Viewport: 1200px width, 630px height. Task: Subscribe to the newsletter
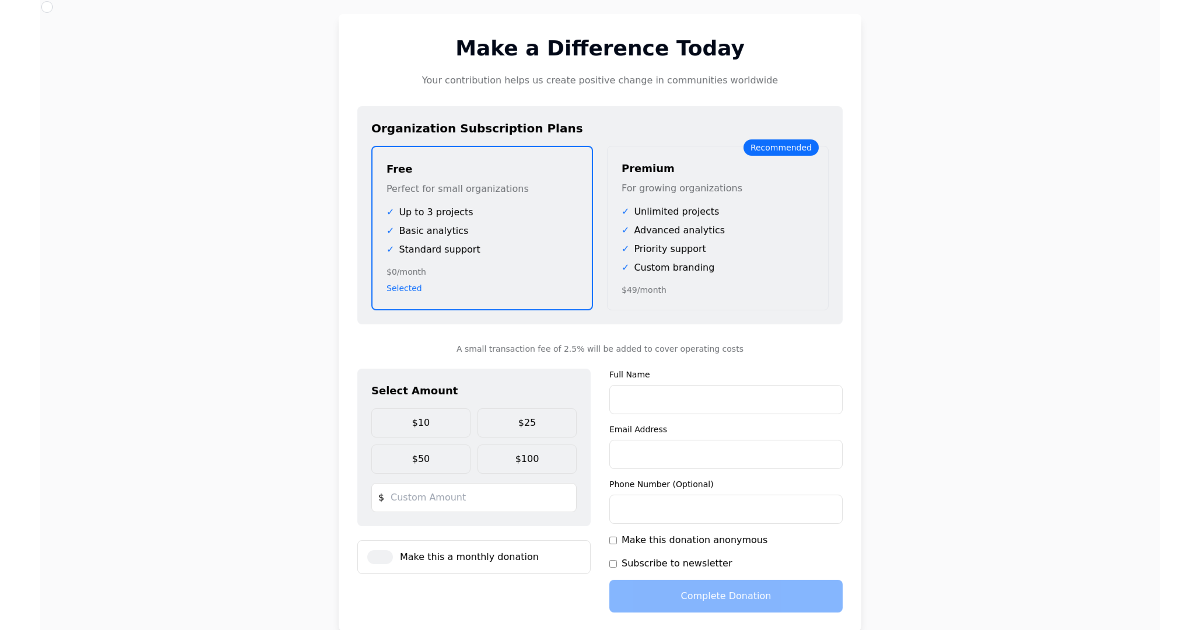point(612,563)
